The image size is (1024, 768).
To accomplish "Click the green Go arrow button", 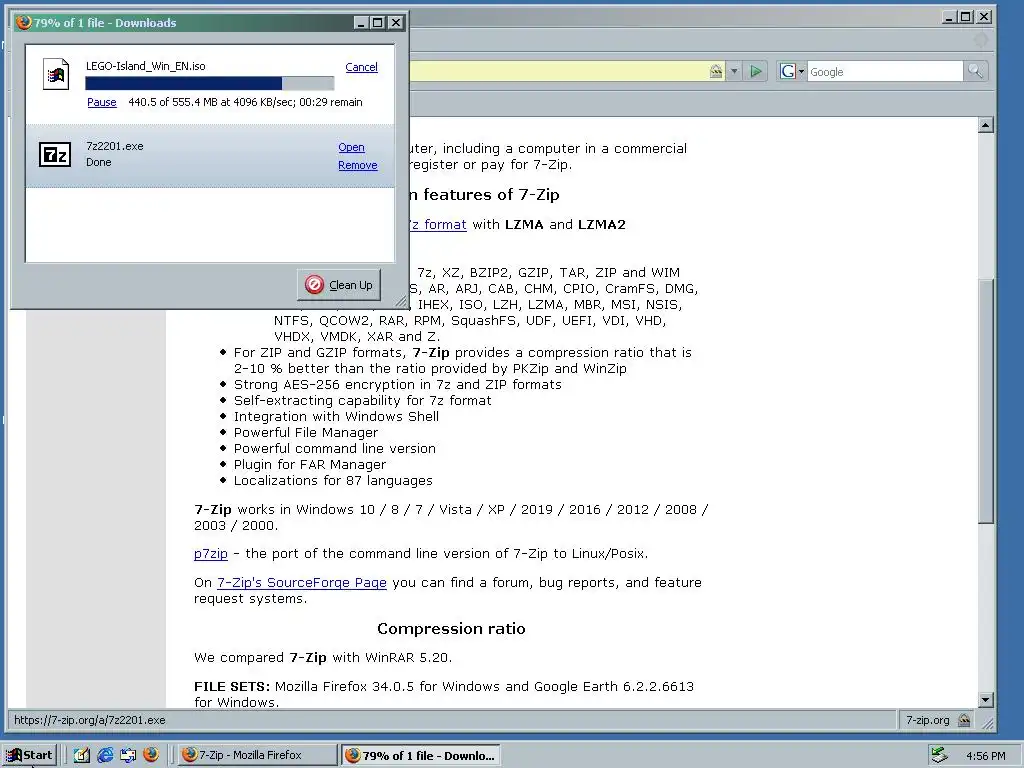I will click(x=756, y=71).
